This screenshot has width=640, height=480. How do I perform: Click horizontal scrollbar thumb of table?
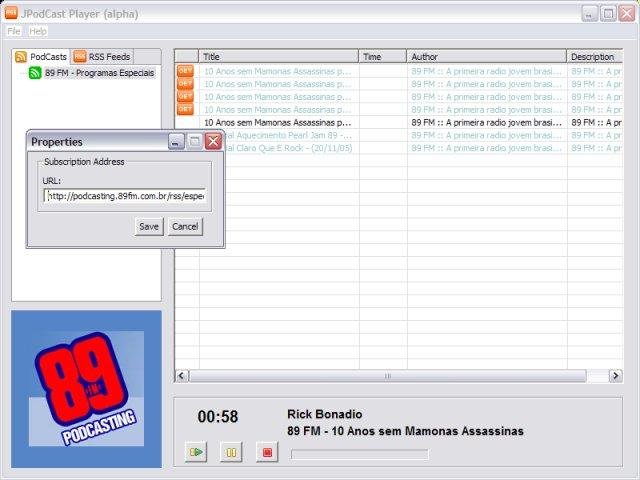click(x=387, y=376)
